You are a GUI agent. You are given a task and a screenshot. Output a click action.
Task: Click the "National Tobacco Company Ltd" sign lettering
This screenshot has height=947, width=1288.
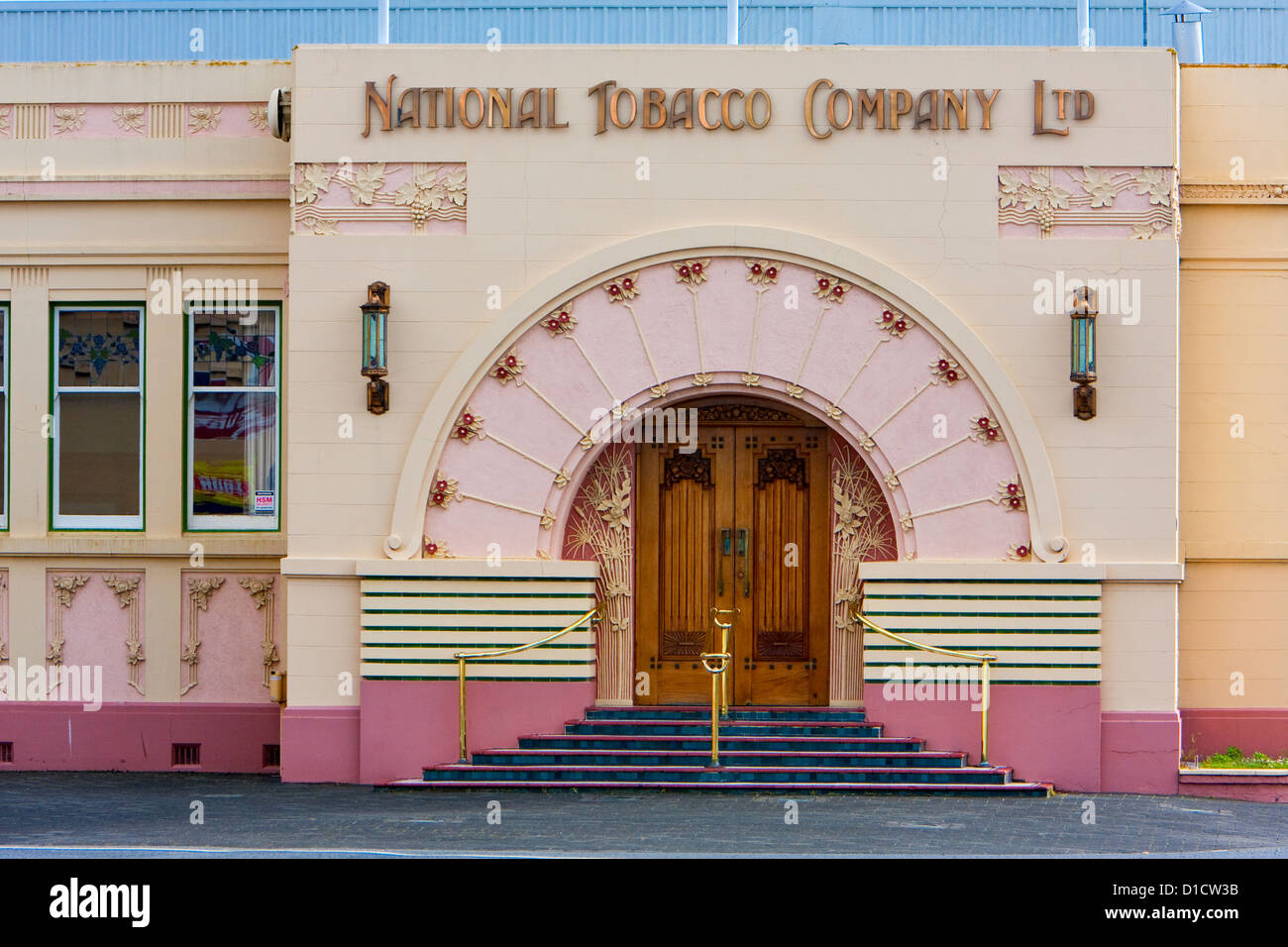728,107
